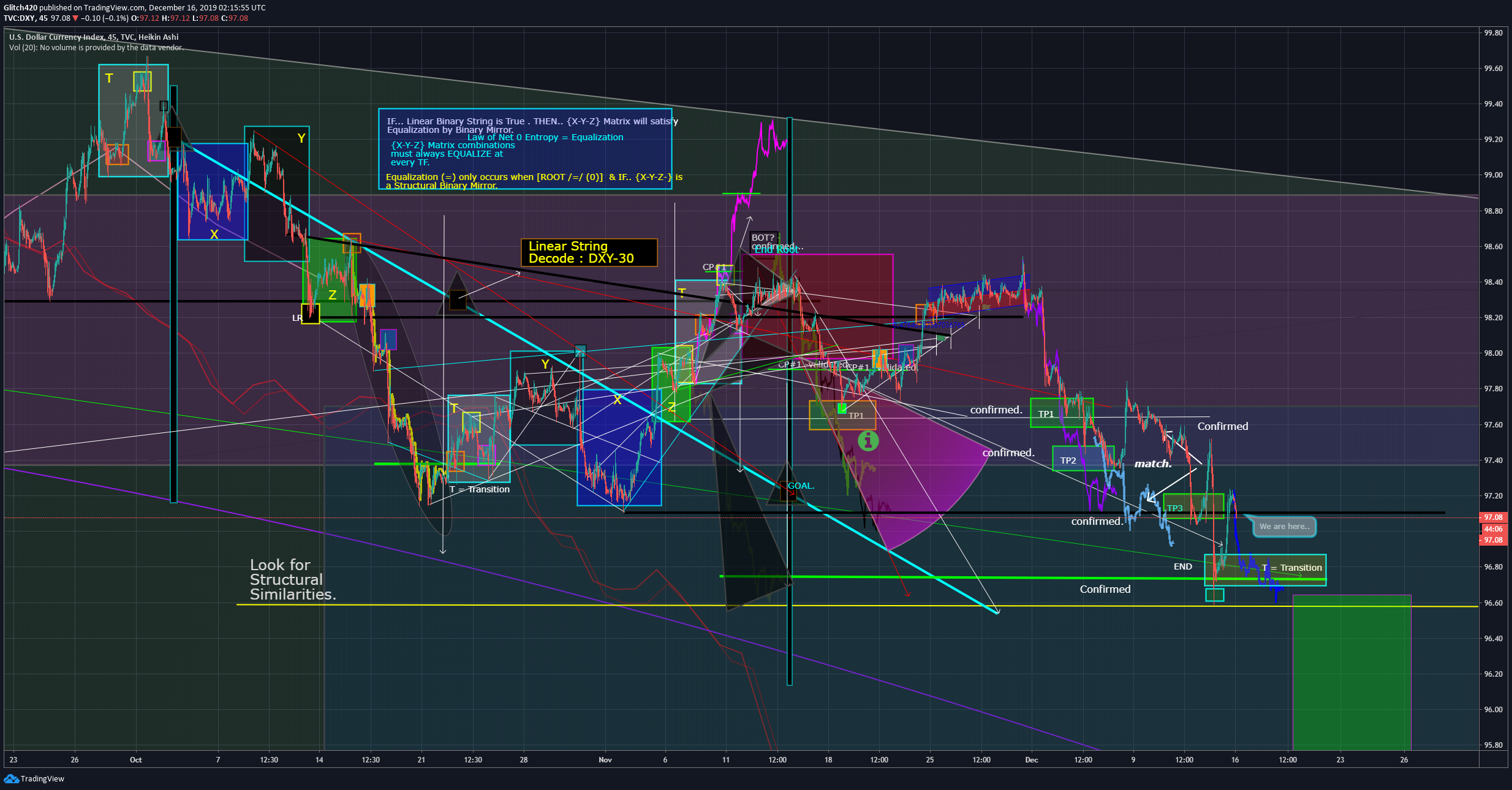Click the Dec label on time axis

(1032, 760)
